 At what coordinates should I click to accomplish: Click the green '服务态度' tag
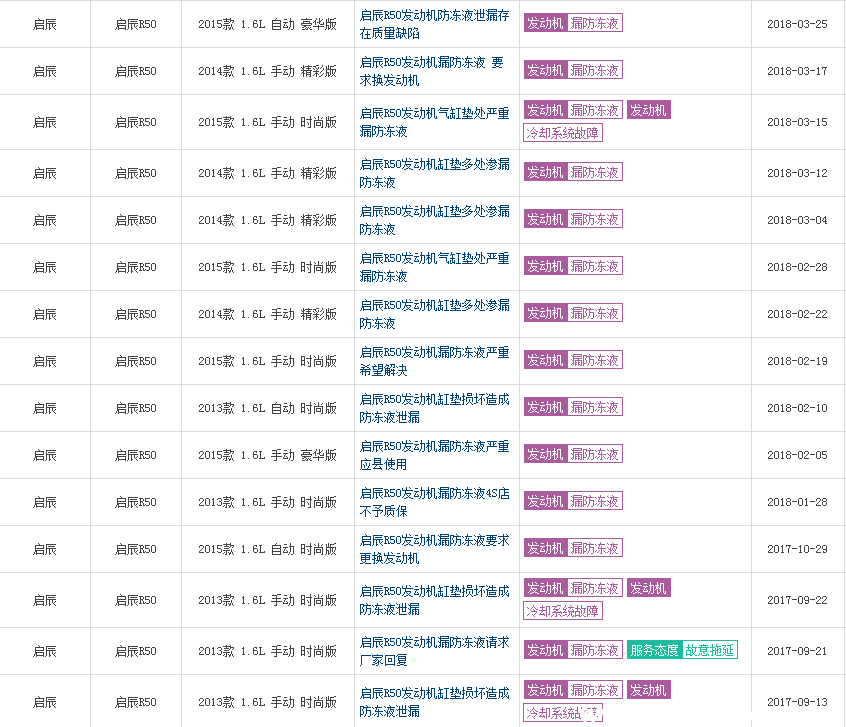pos(654,650)
